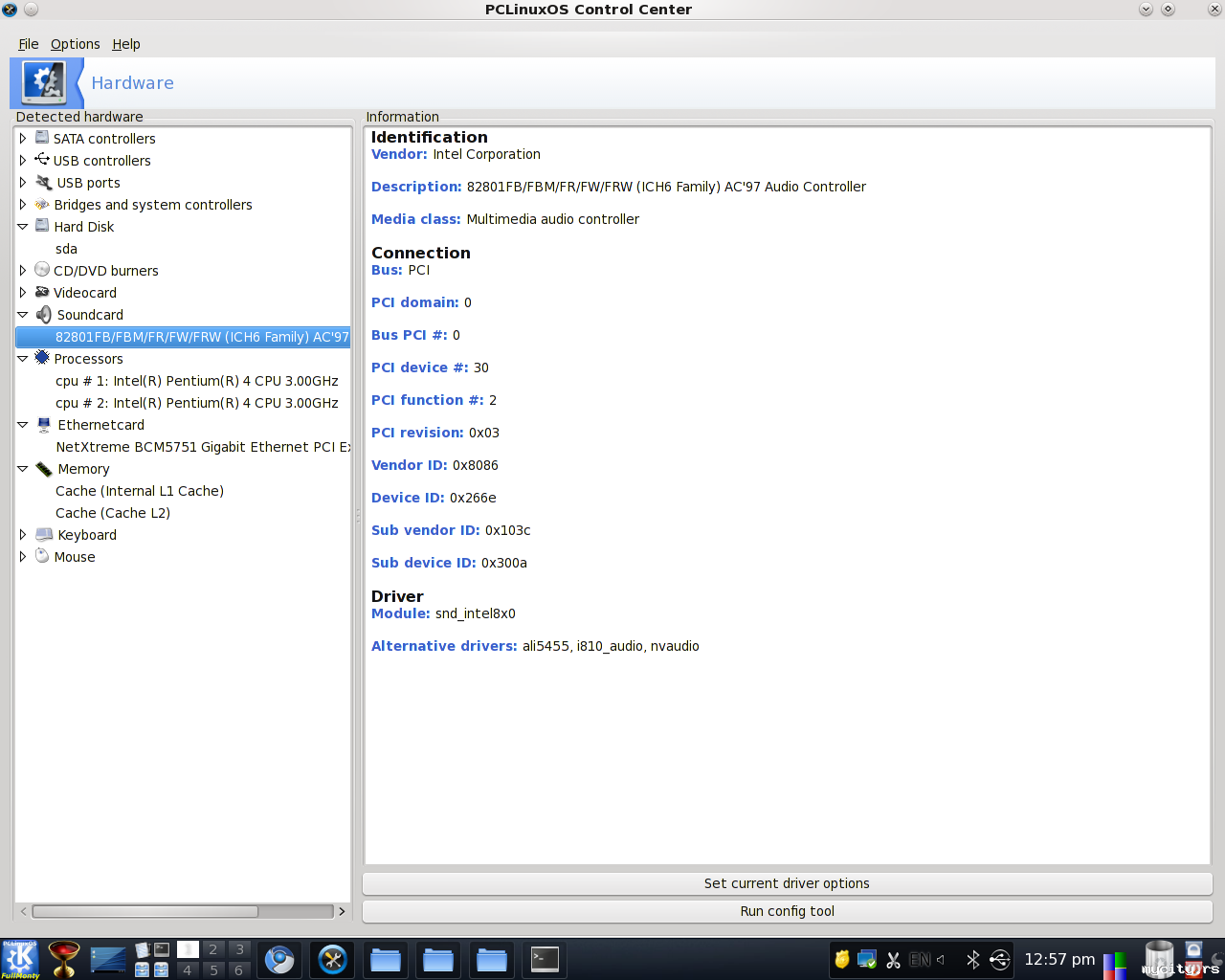Click the Bluetooth tray icon

click(x=973, y=959)
